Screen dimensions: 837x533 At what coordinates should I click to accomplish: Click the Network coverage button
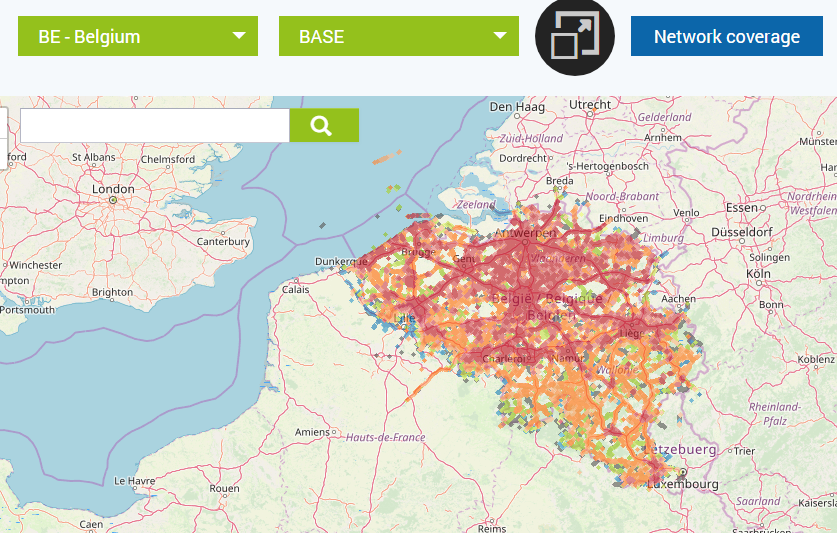tap(727, 36)
